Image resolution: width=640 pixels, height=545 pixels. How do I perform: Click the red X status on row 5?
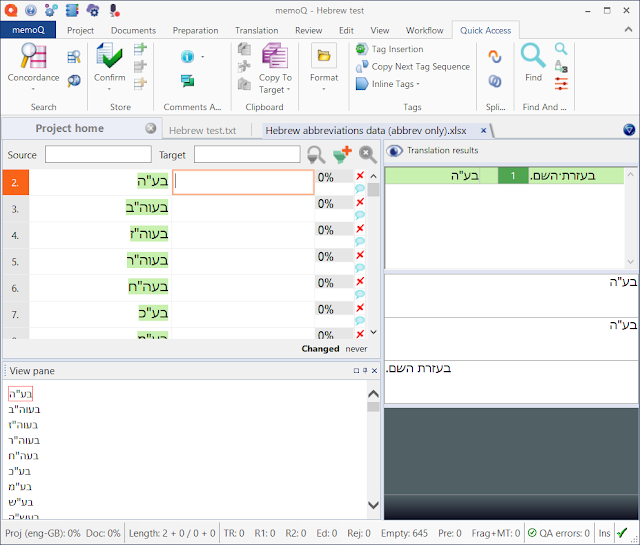[360, 255]
